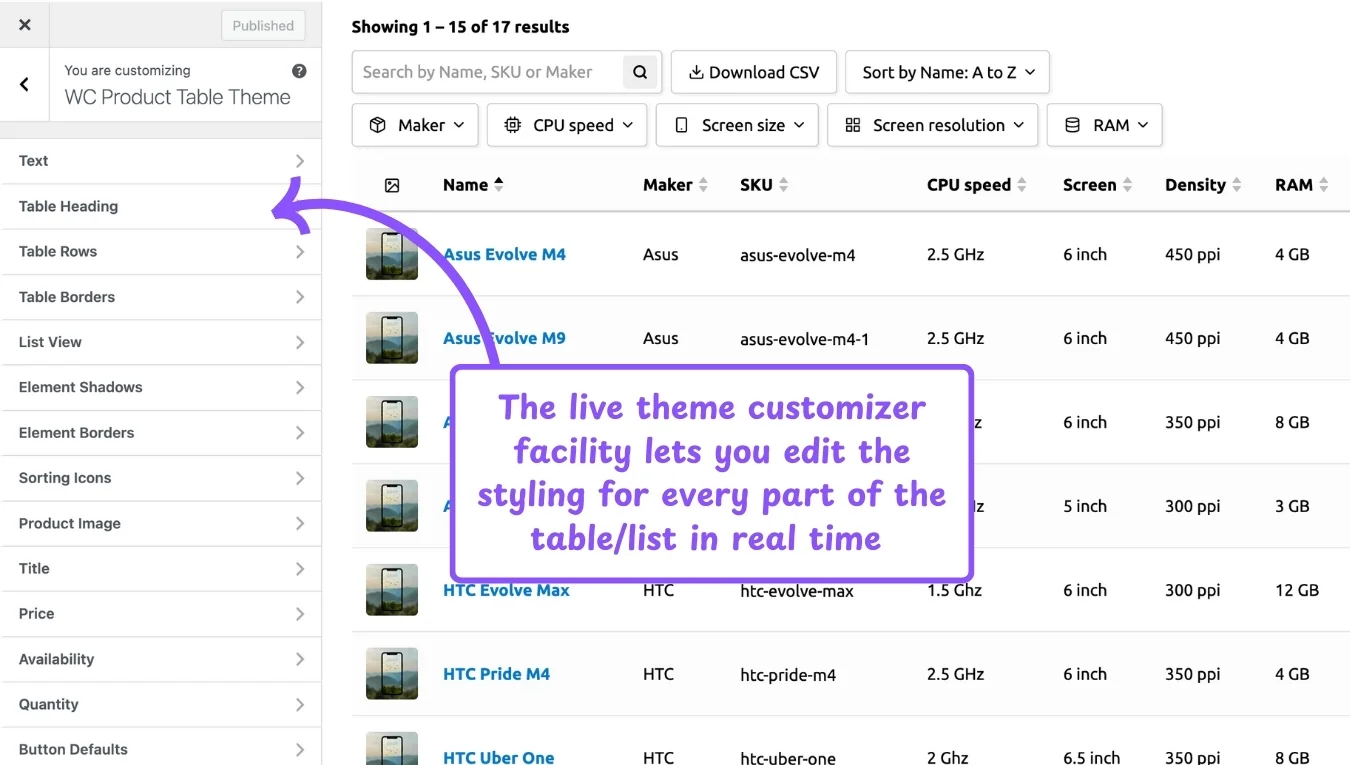Screen dimensions: 1350x765
Task: Open the List View section
Action: (x=161, y=342)
